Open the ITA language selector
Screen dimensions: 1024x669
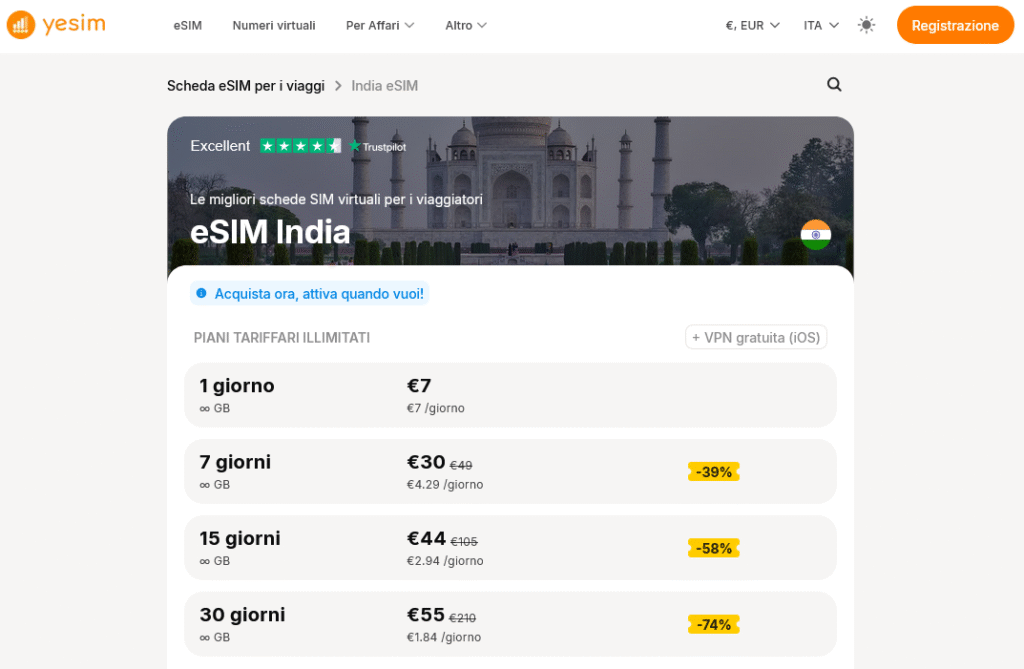click(x=820, y=25)
